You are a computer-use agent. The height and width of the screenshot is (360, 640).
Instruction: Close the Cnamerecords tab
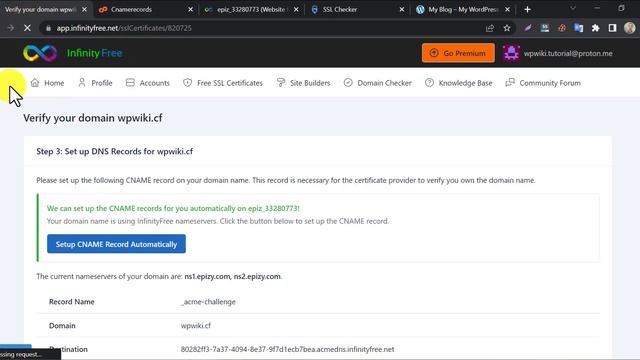click(x=190, y=9)
